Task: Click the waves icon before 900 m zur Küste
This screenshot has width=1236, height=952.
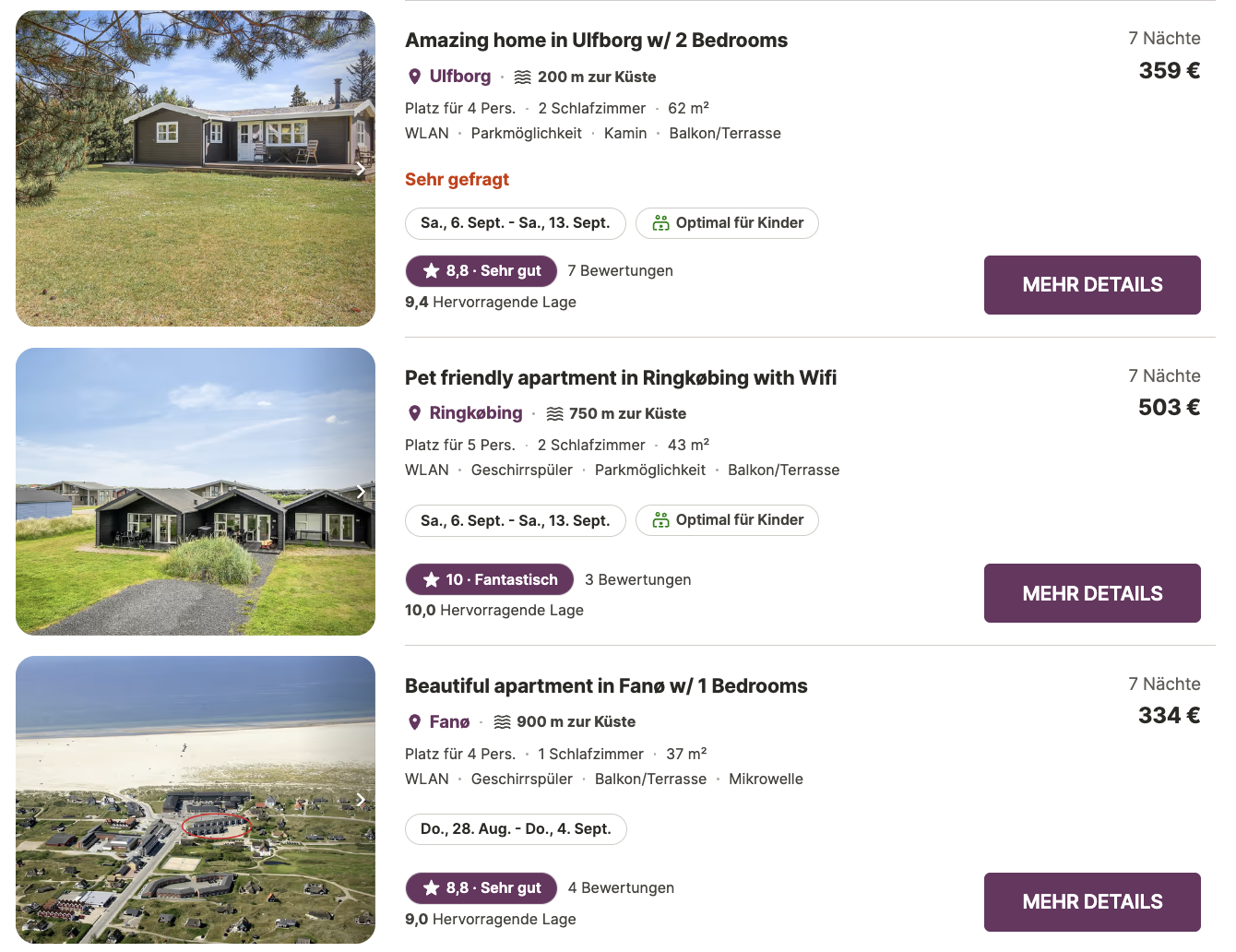Action: (502, 722)
